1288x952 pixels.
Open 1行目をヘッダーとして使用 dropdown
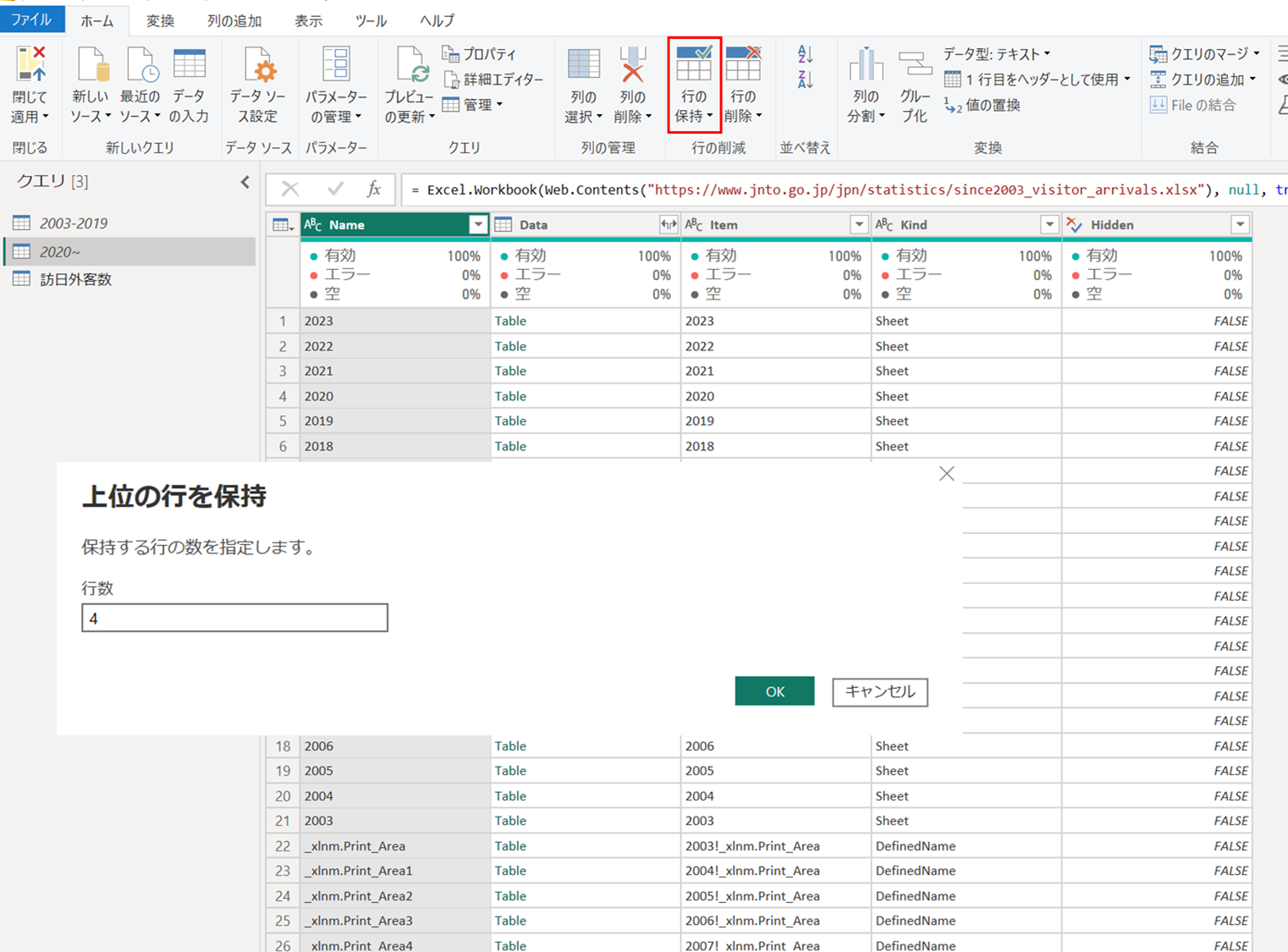[1038, 80]
